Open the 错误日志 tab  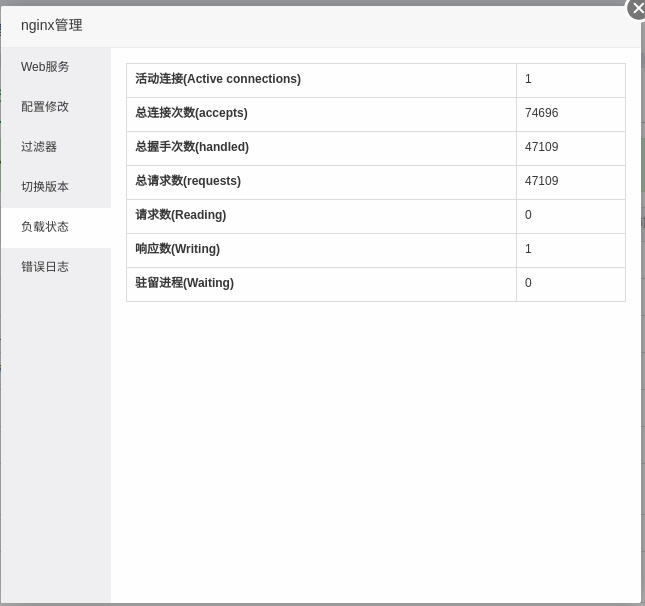click(56, 267)
